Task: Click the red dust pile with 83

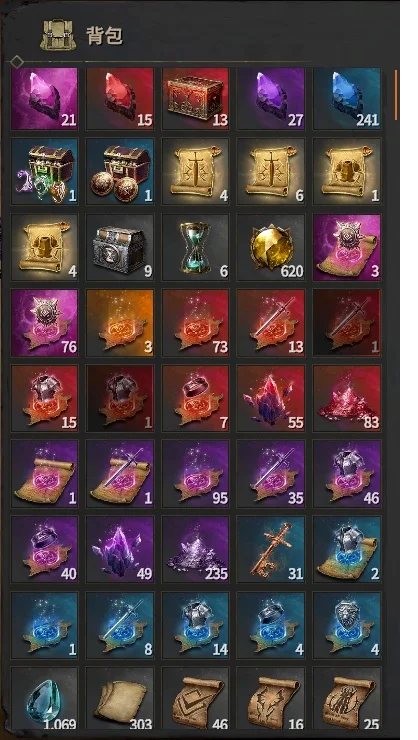Action: coord(347,398)
